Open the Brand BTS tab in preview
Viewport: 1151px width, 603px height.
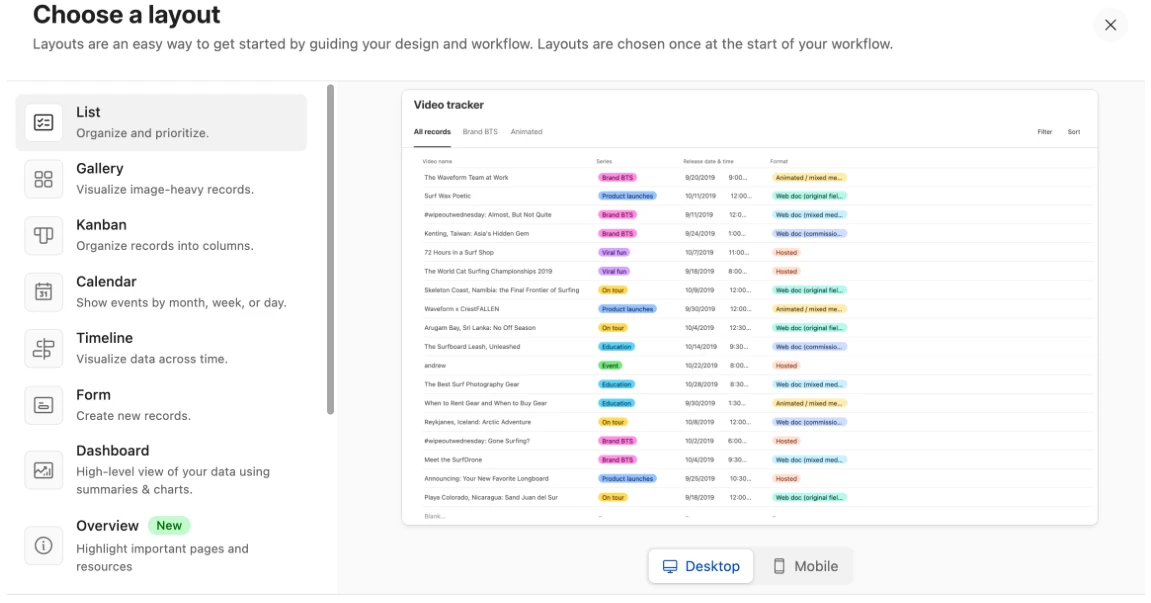click(480, 132)
